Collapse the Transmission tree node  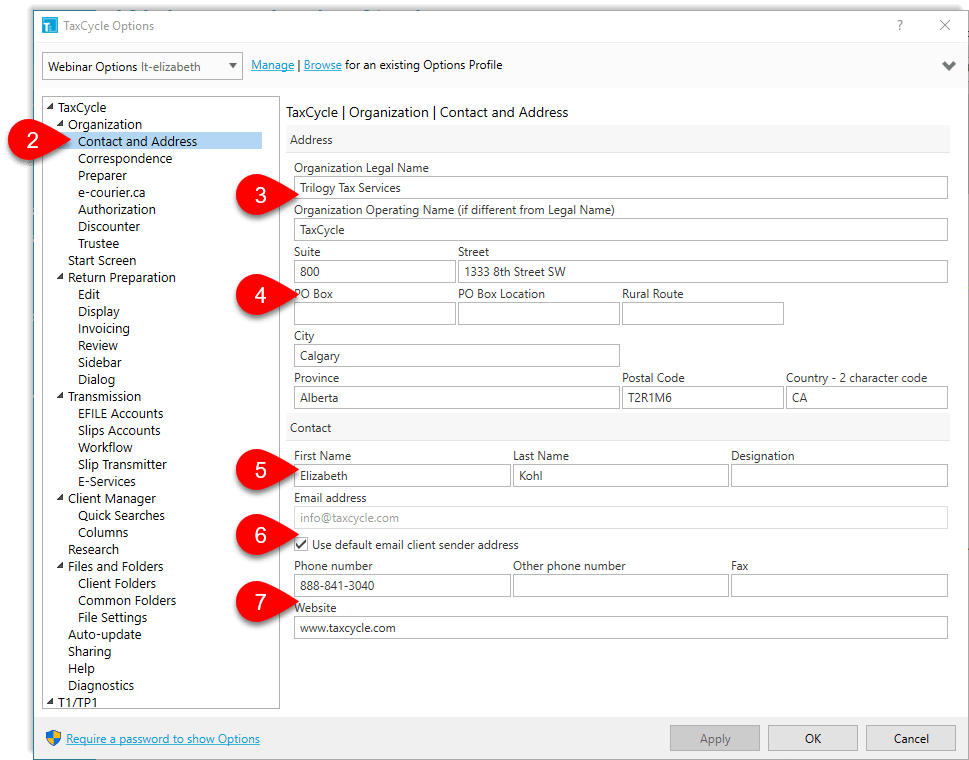coord(61,395)
